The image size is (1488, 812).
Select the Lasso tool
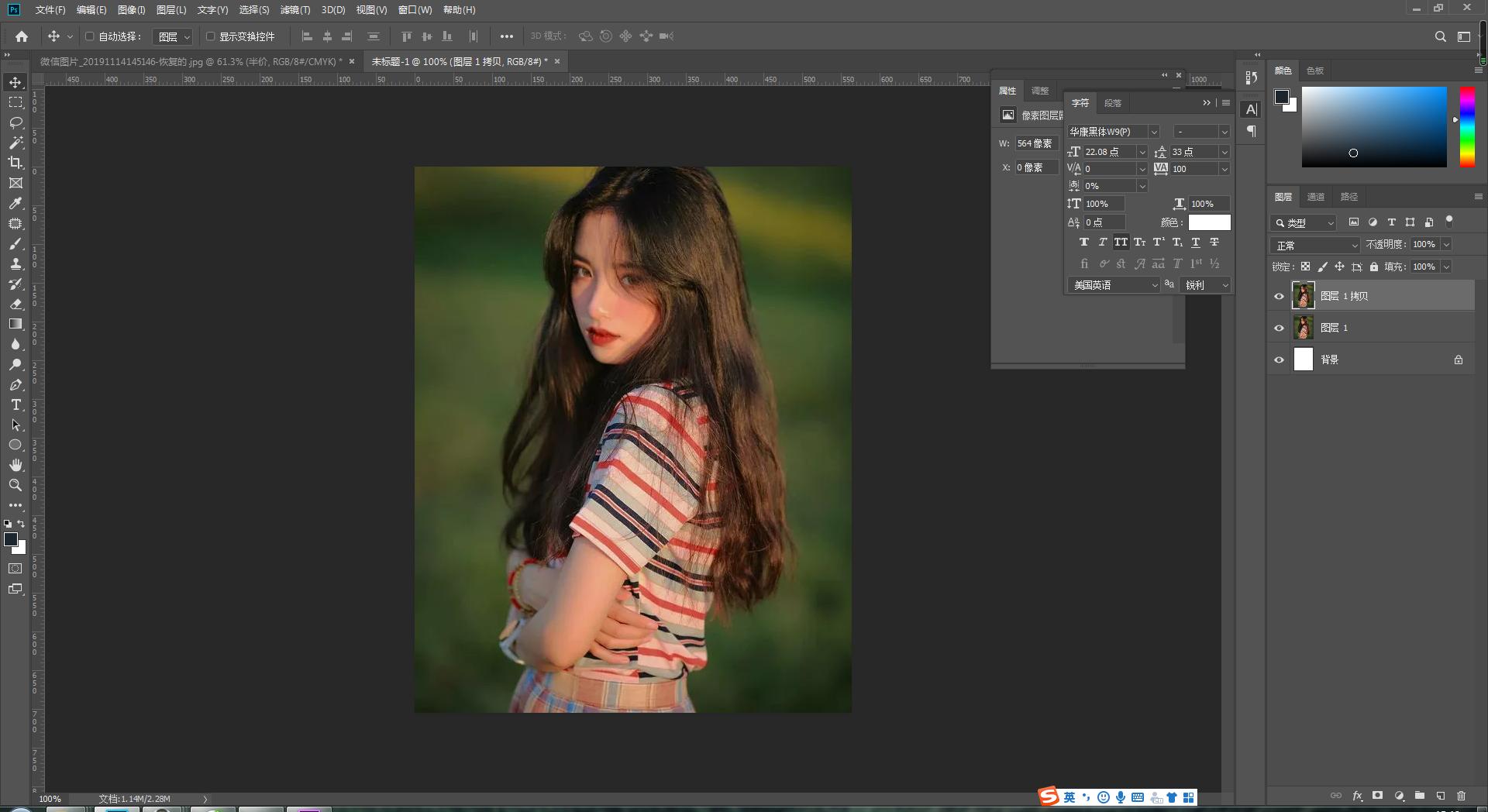(15, 122)
